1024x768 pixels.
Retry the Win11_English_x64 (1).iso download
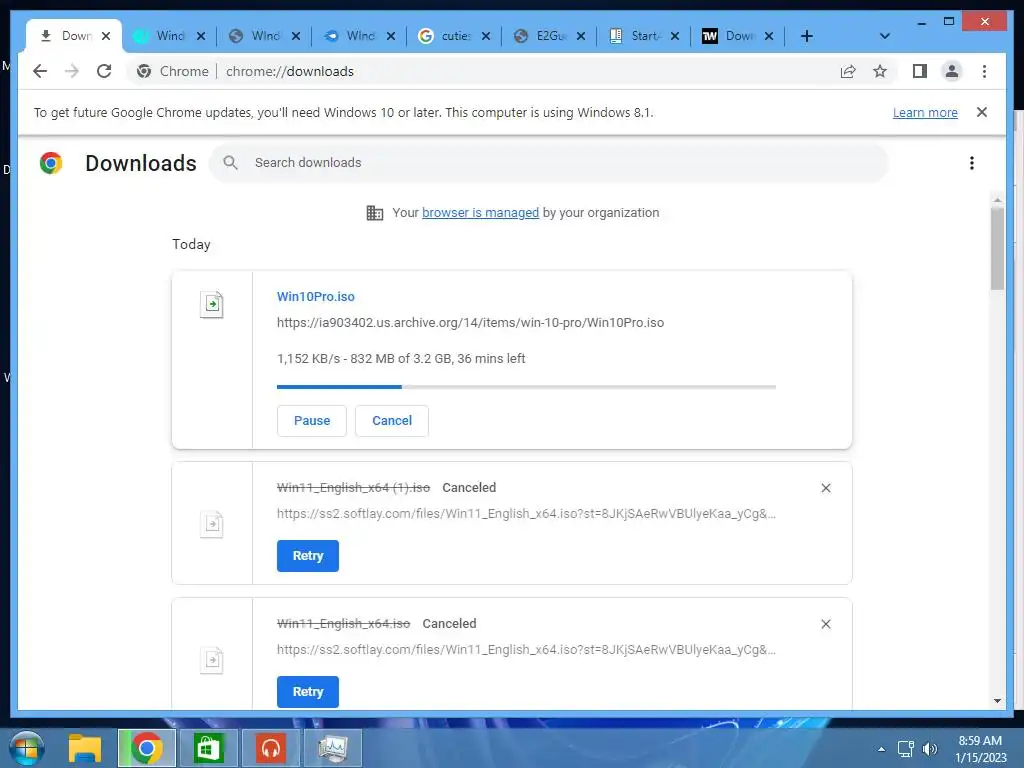point(308,556)
